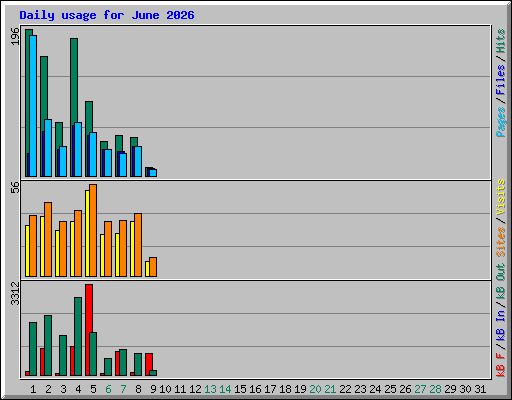Click the green kB Out bar for day 1
Screen dimensions: 512x400
33,349
